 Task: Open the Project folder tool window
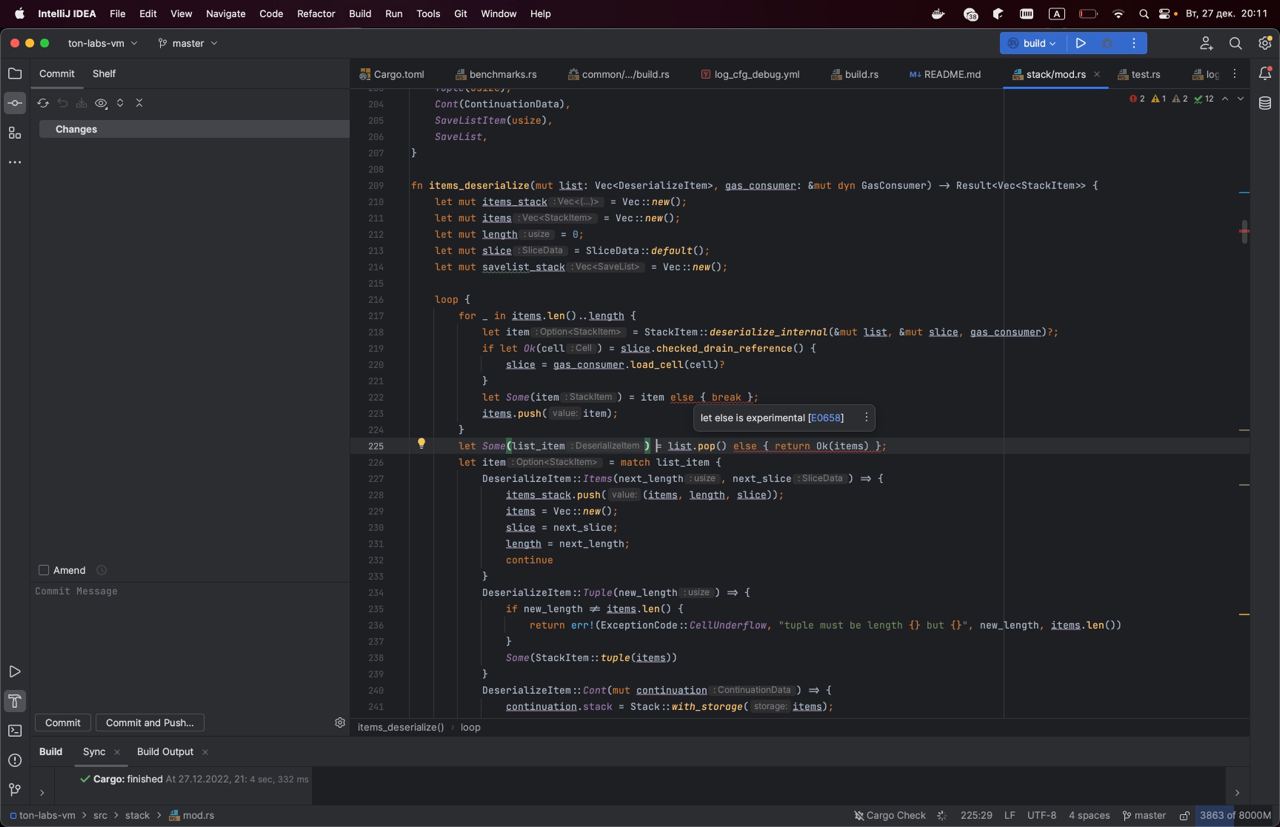[15, 73]
